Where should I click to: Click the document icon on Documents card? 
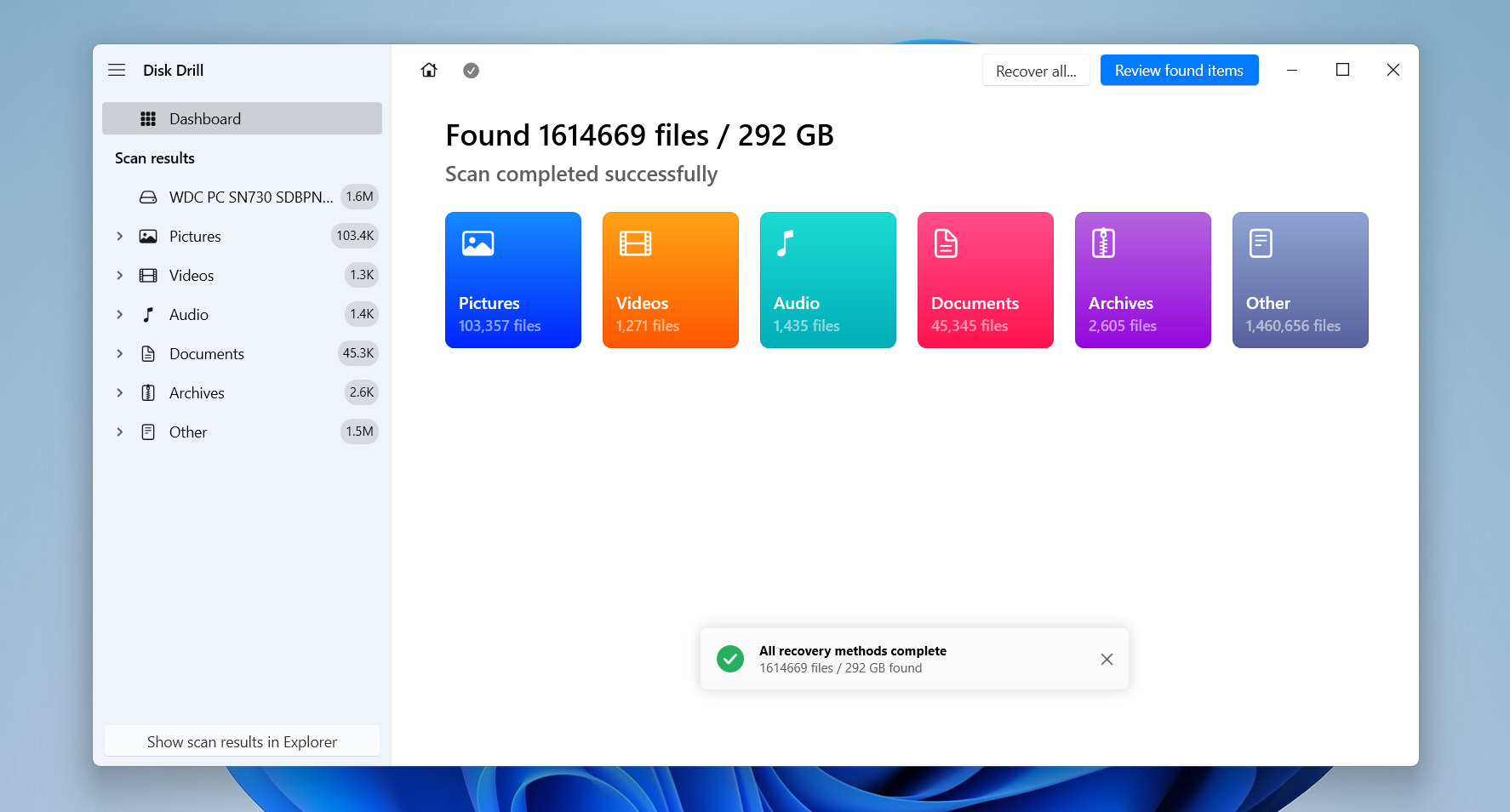pyautogui.click(x=946, y=243)
